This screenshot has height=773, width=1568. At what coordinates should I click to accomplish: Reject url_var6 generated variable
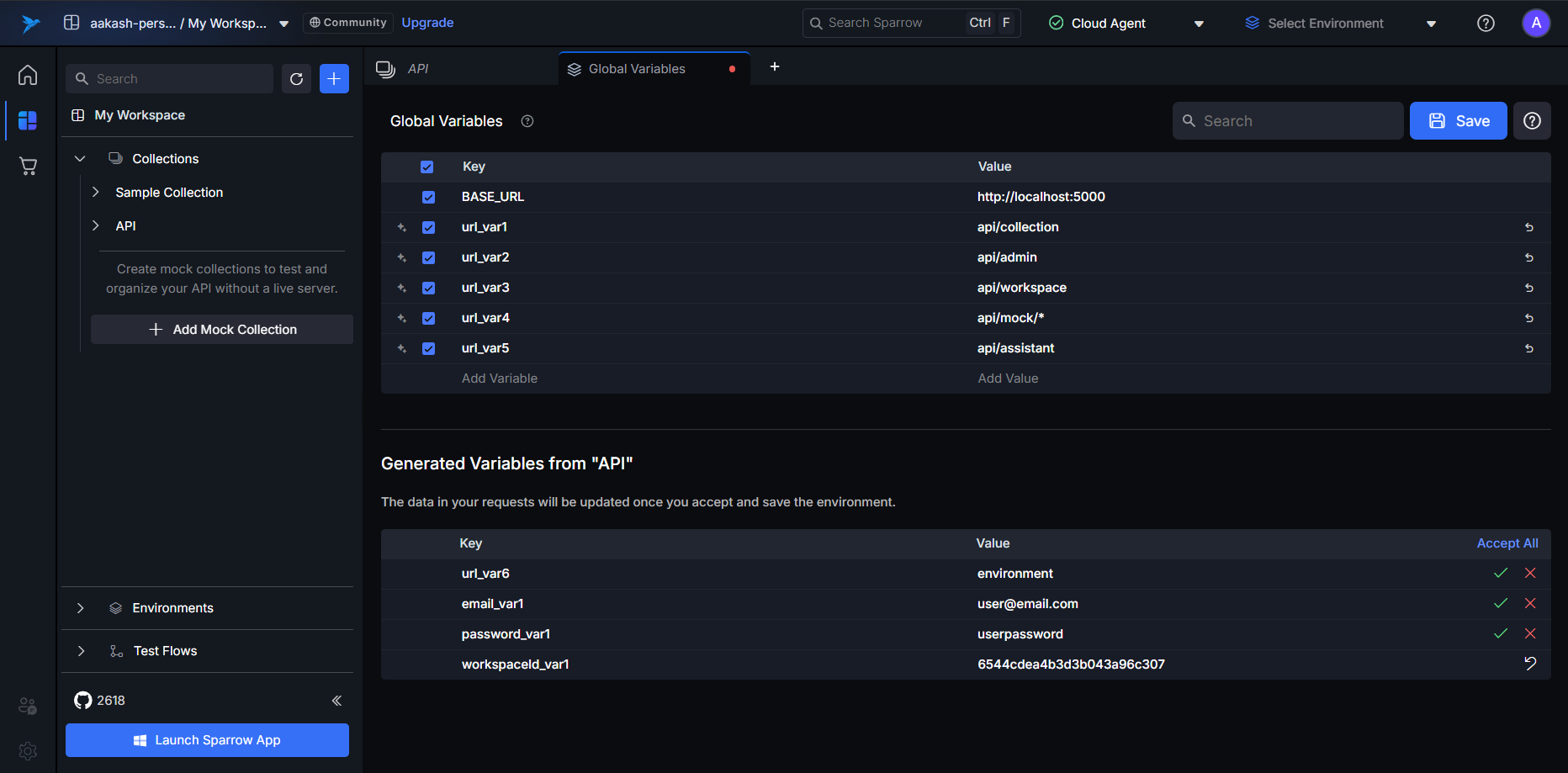tap(1530, 573)
